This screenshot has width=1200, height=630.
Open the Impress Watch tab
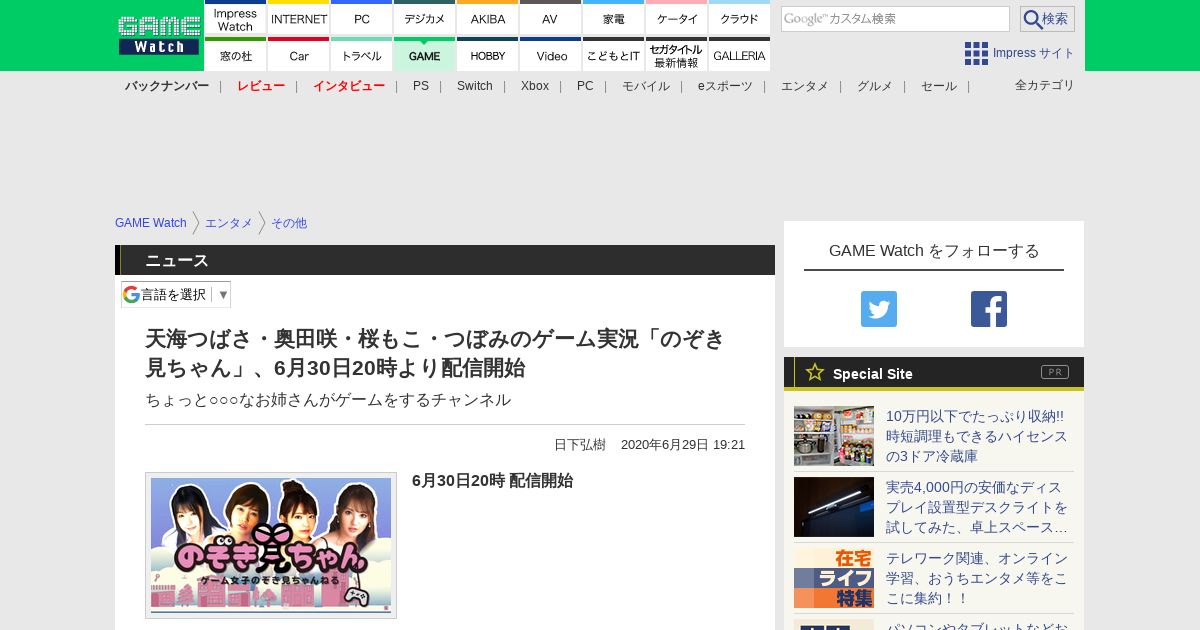235,18
